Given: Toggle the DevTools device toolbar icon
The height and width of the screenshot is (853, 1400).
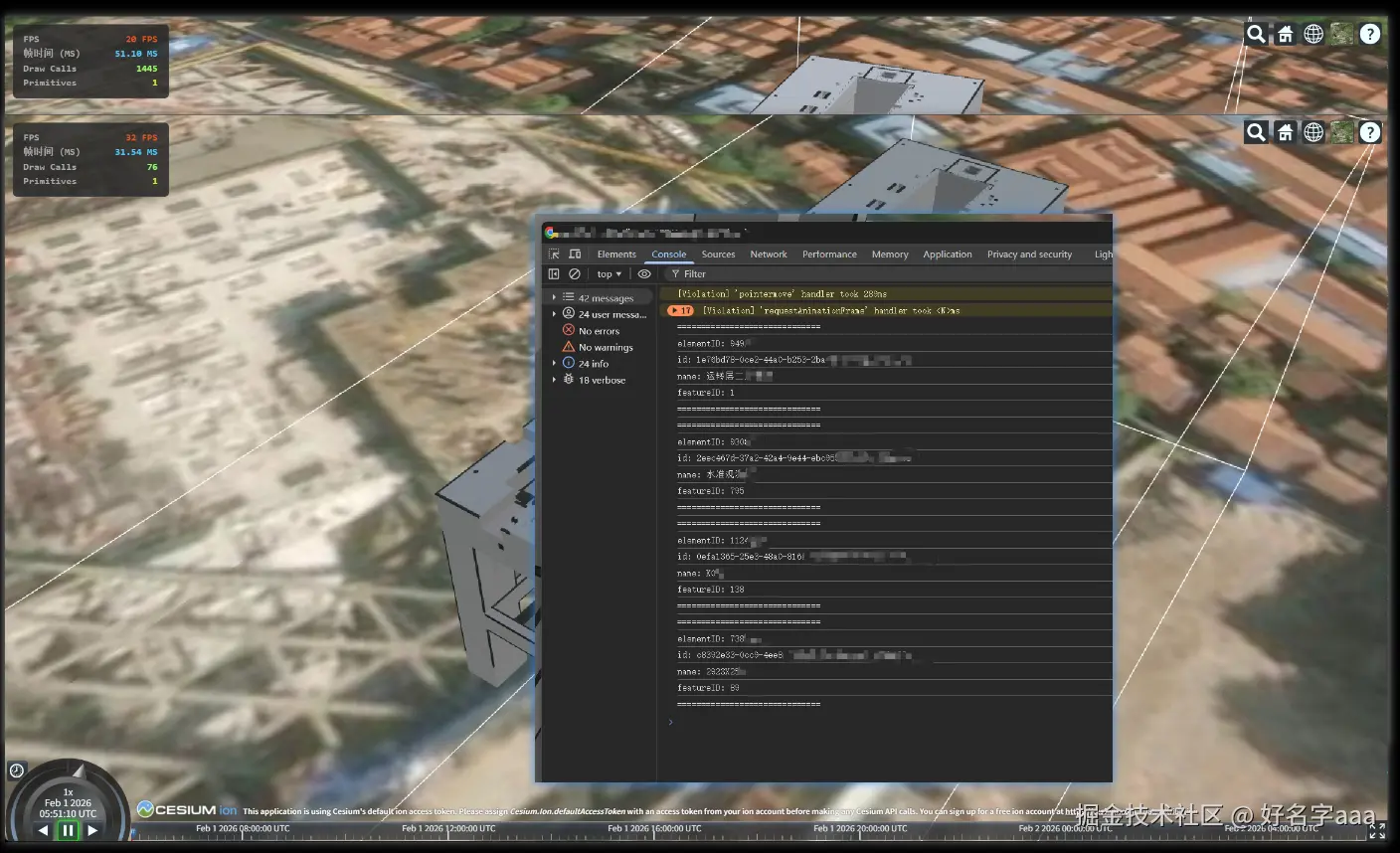Looking at the screenshot, I should tap(575, 255).
